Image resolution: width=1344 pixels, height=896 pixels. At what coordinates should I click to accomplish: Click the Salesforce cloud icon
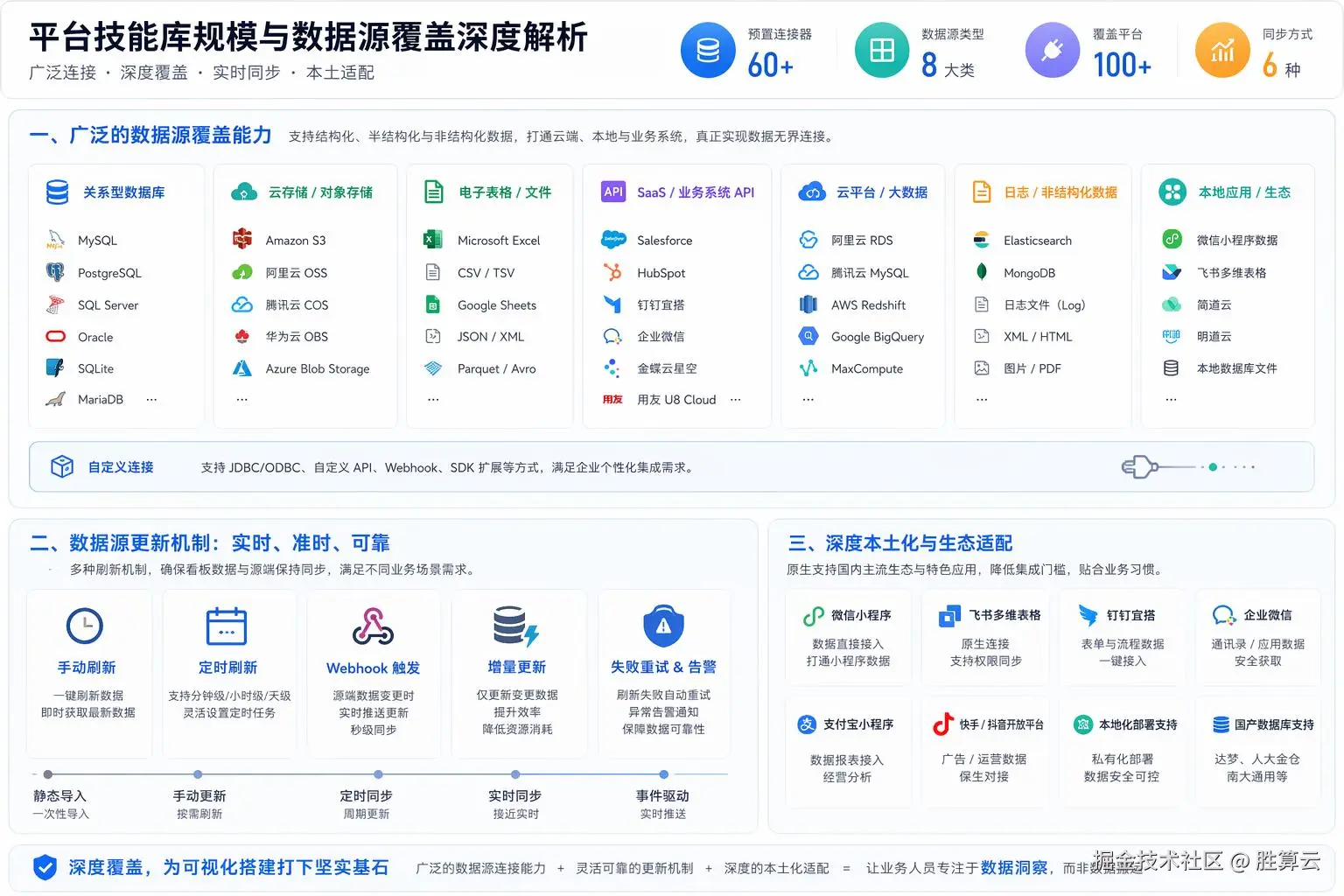click(613, 240)
